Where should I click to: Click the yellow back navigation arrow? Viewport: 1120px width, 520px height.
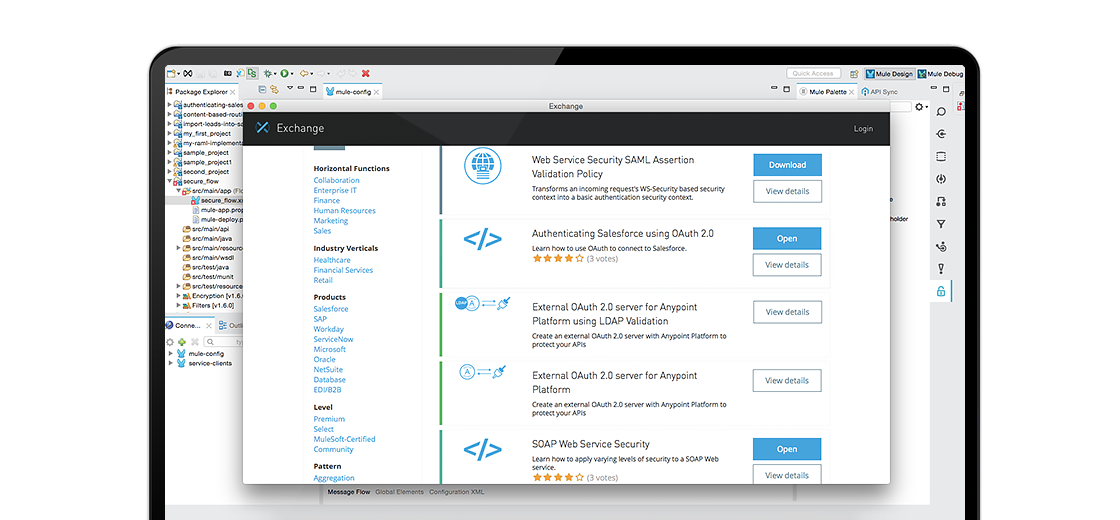coord(304,73)
